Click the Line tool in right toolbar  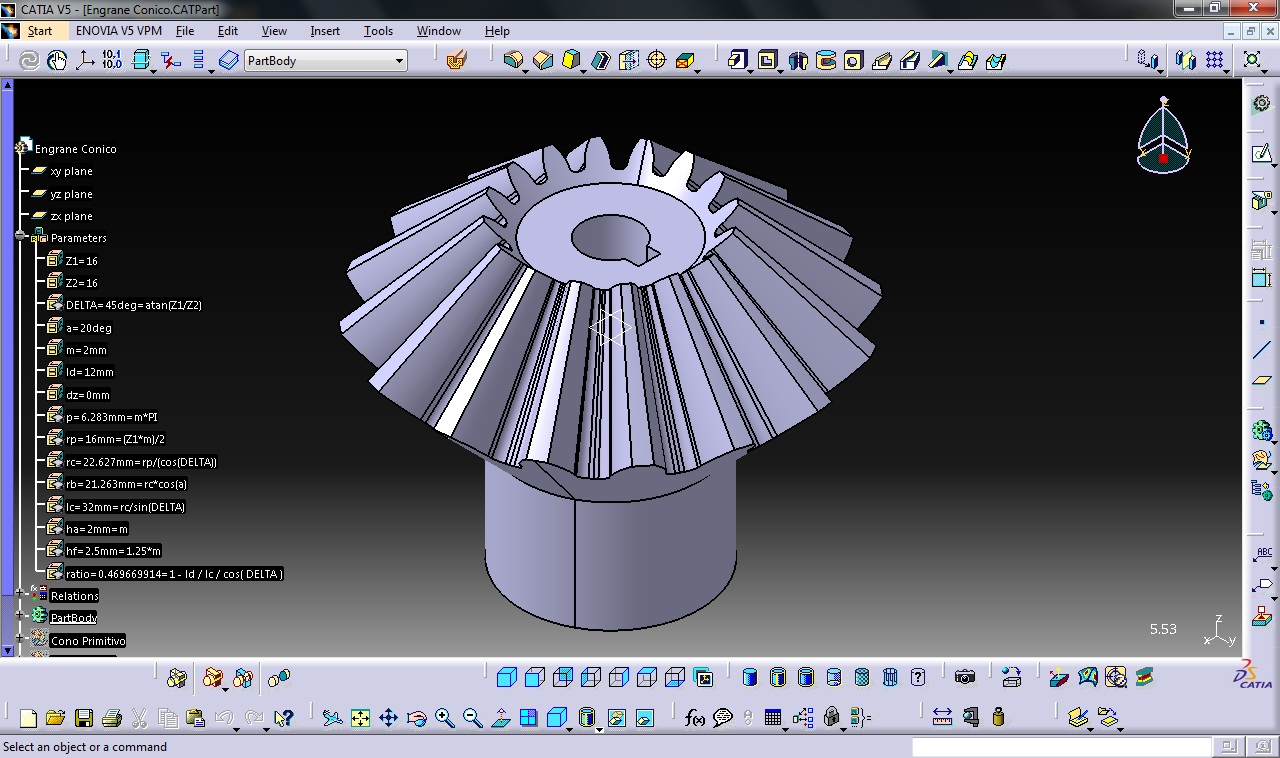1261,351
